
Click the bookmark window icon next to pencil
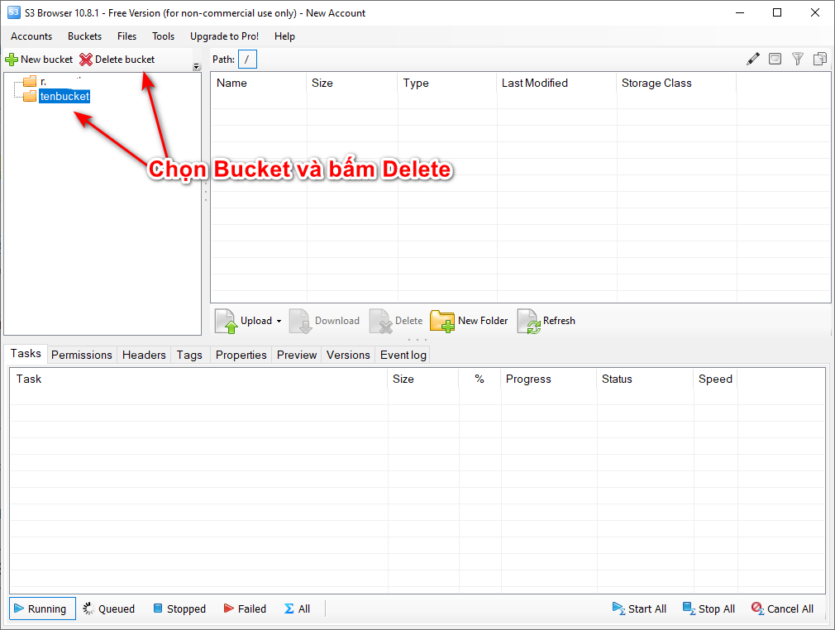(x=775, y=59)
